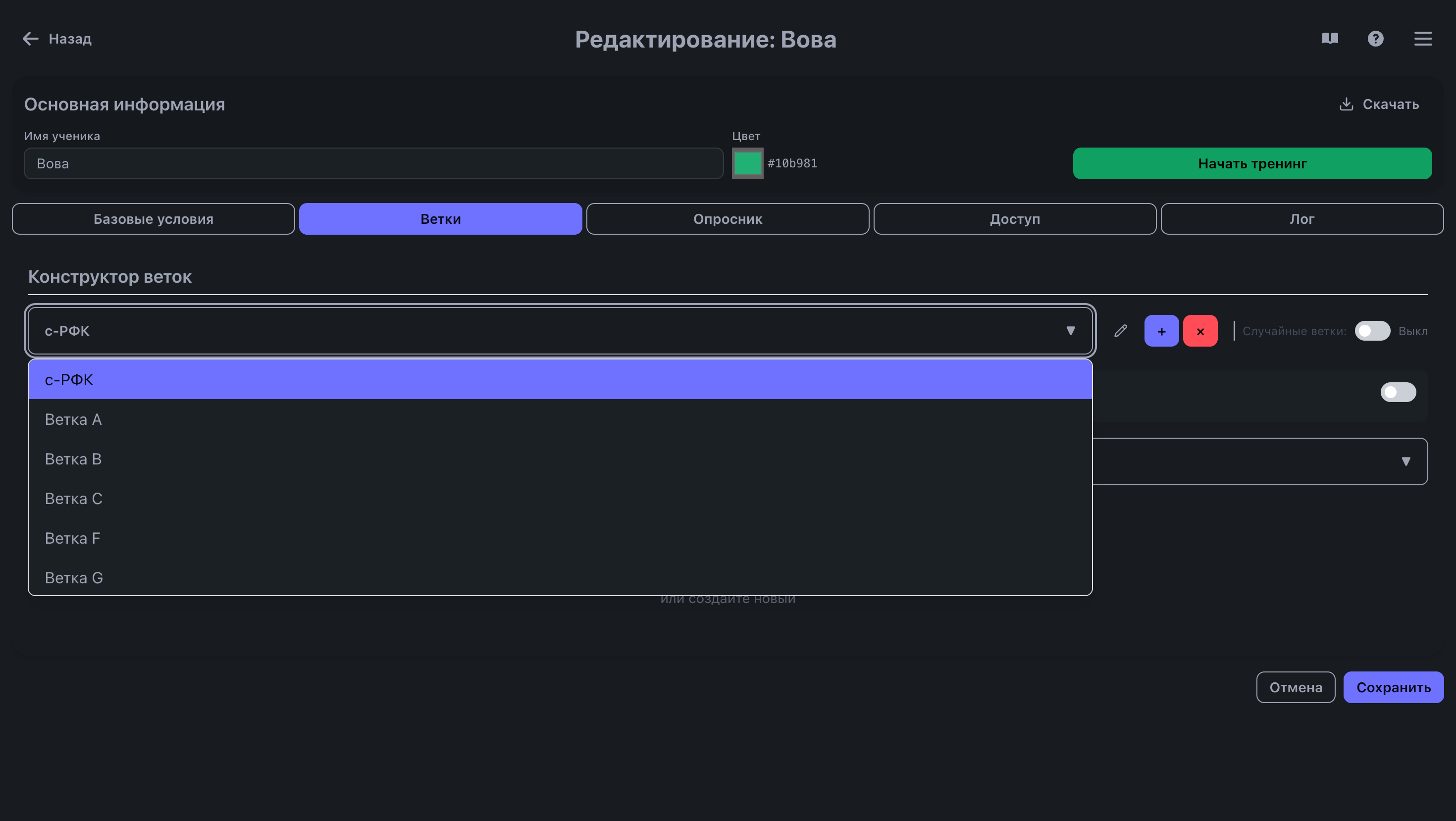The image size is (1456, 821).
Task: Choose Ветка F in dropdown list
Action: point(72,538)
